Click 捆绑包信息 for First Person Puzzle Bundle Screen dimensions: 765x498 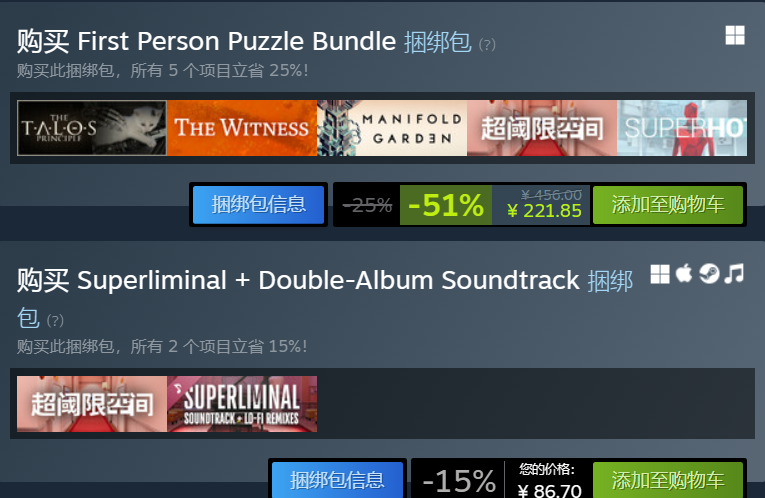[x=259, y=204]
